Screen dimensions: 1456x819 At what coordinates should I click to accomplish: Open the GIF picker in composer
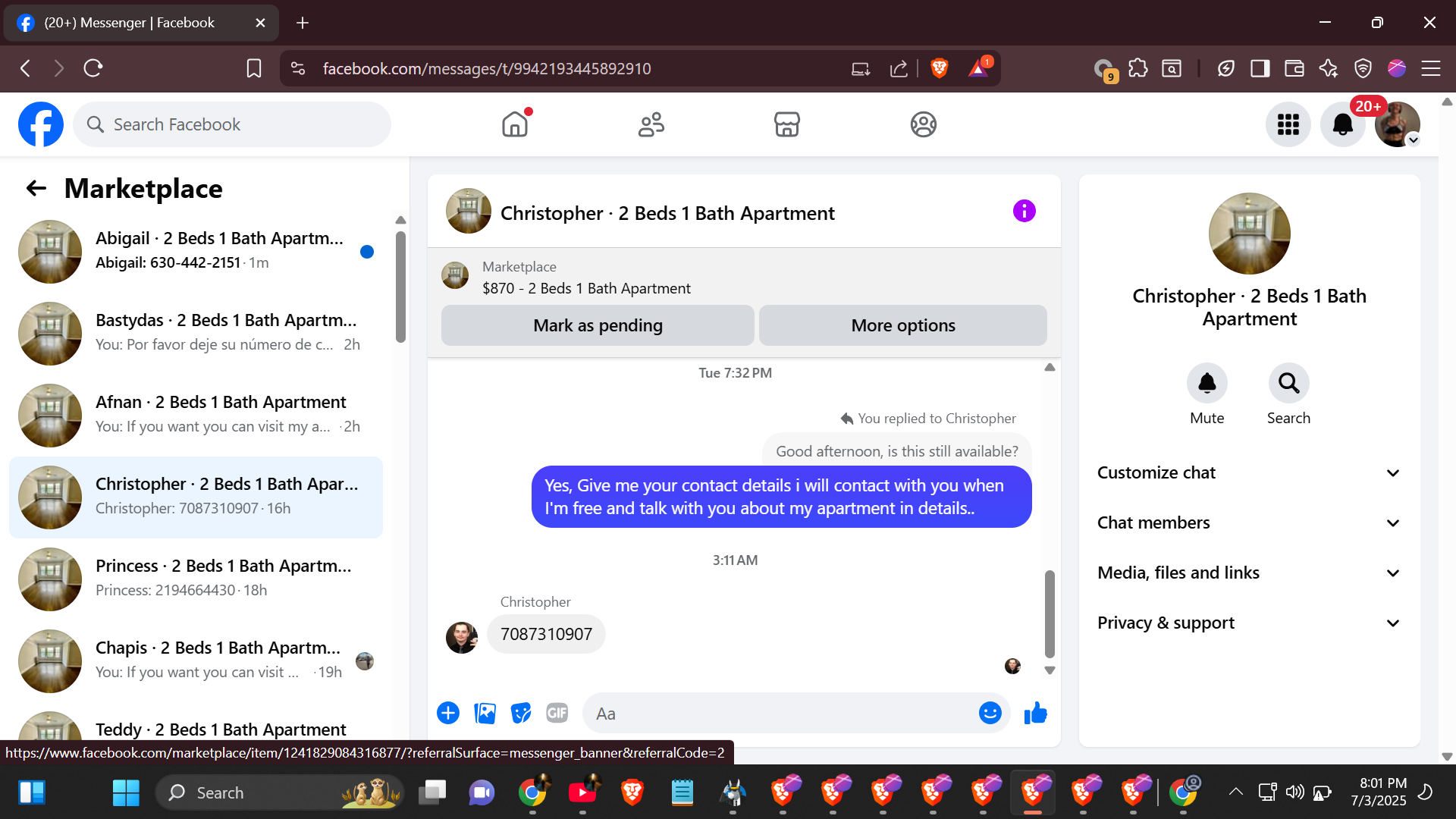pos(557,714)
